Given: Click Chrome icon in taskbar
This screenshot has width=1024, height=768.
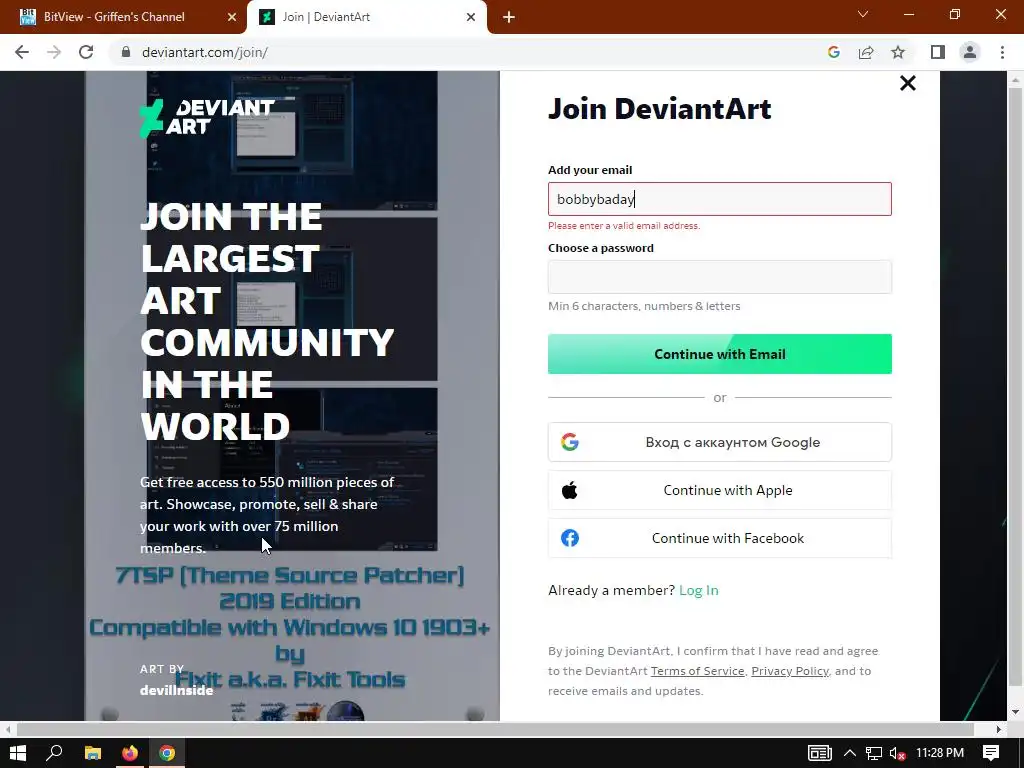Looking at the screenshot, I should tap(167, 753).
